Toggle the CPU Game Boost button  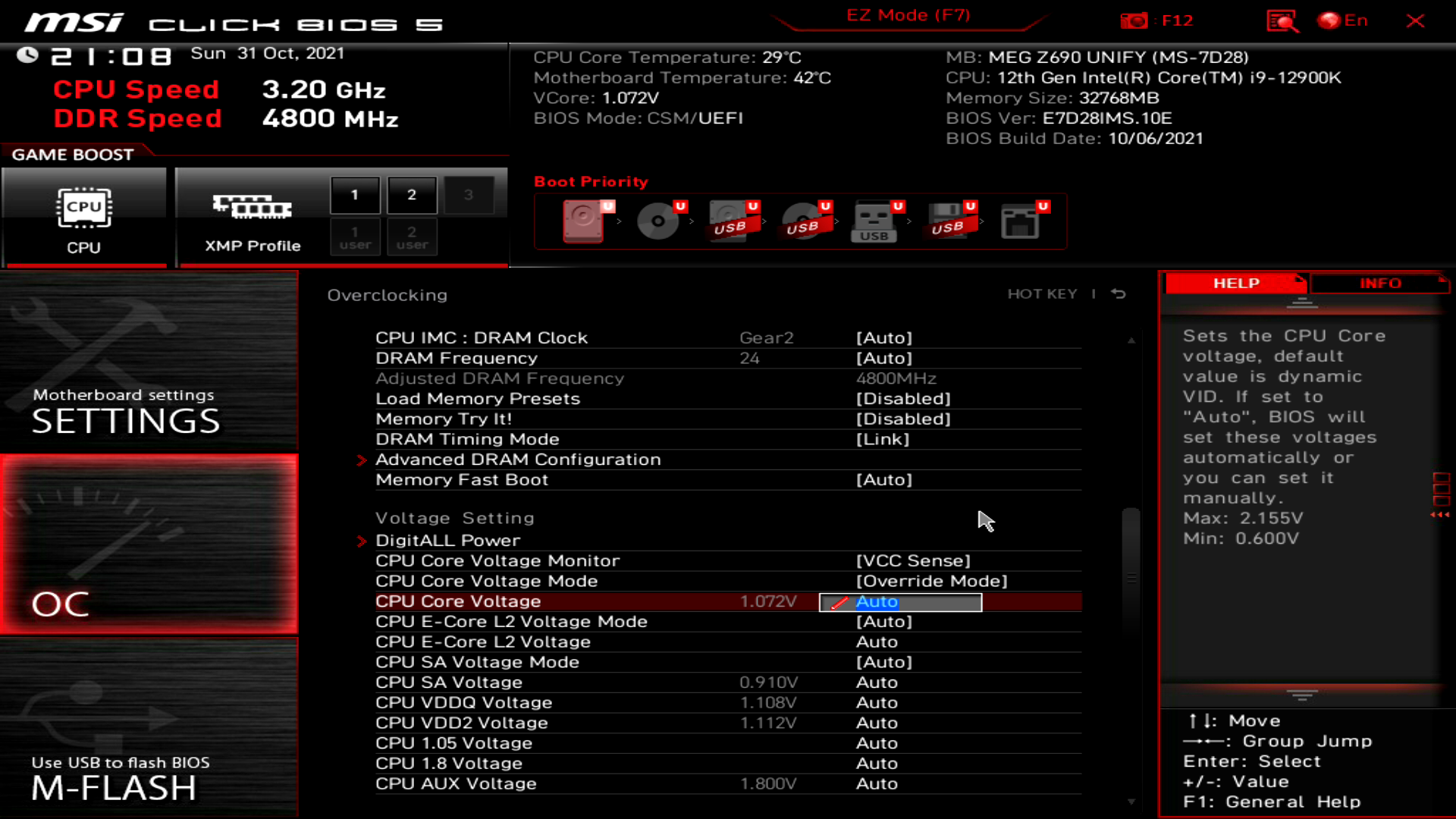[x=84, y=218]
